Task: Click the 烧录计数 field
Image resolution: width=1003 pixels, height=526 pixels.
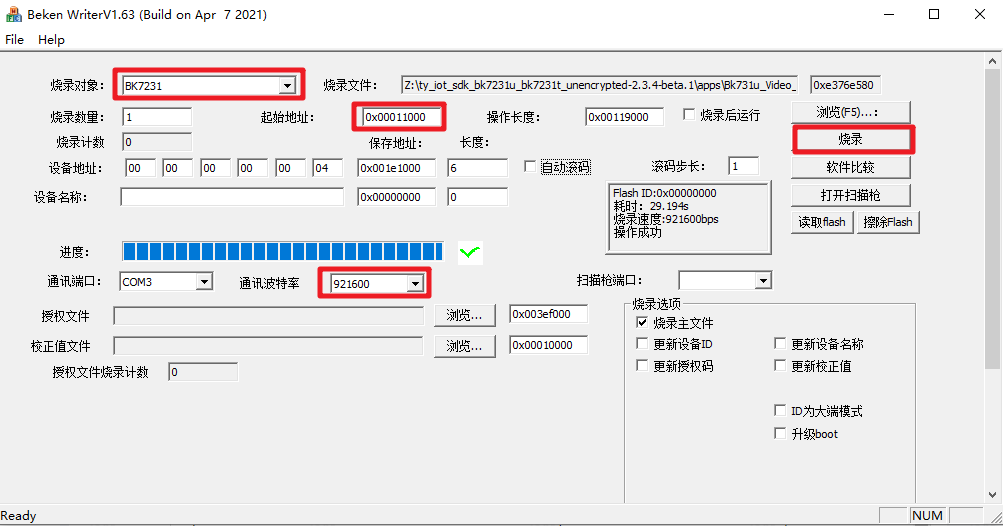Action: 157,142
